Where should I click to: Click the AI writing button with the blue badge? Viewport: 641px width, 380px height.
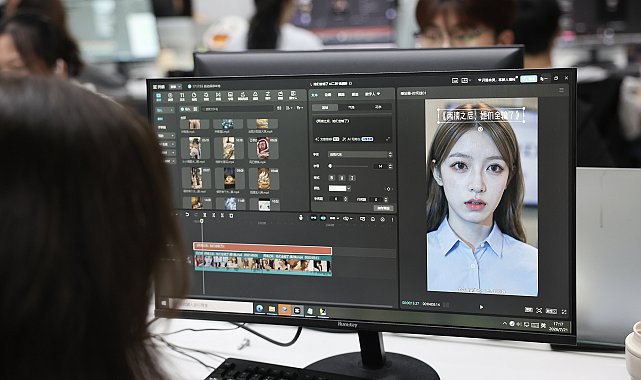(x=357, y=139)
